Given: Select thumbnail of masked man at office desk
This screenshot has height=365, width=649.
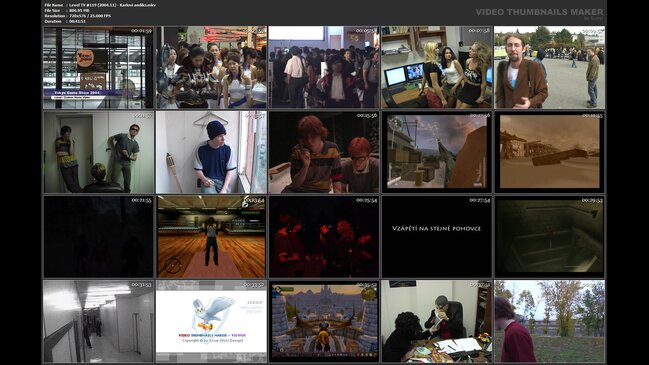Looking at the screenshot, I should click(437, 321).
